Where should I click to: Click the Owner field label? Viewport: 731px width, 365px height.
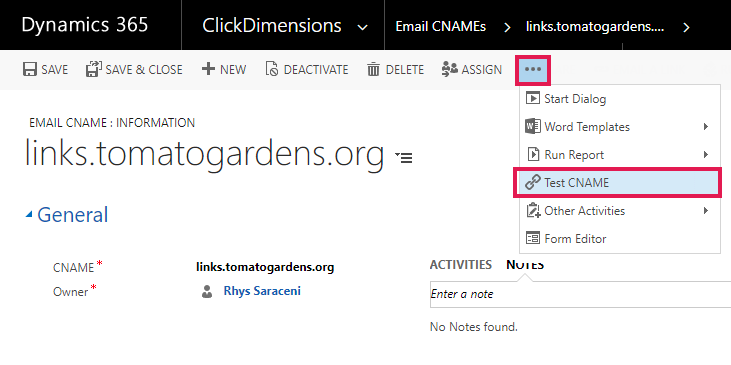click(x=71, y=292)
